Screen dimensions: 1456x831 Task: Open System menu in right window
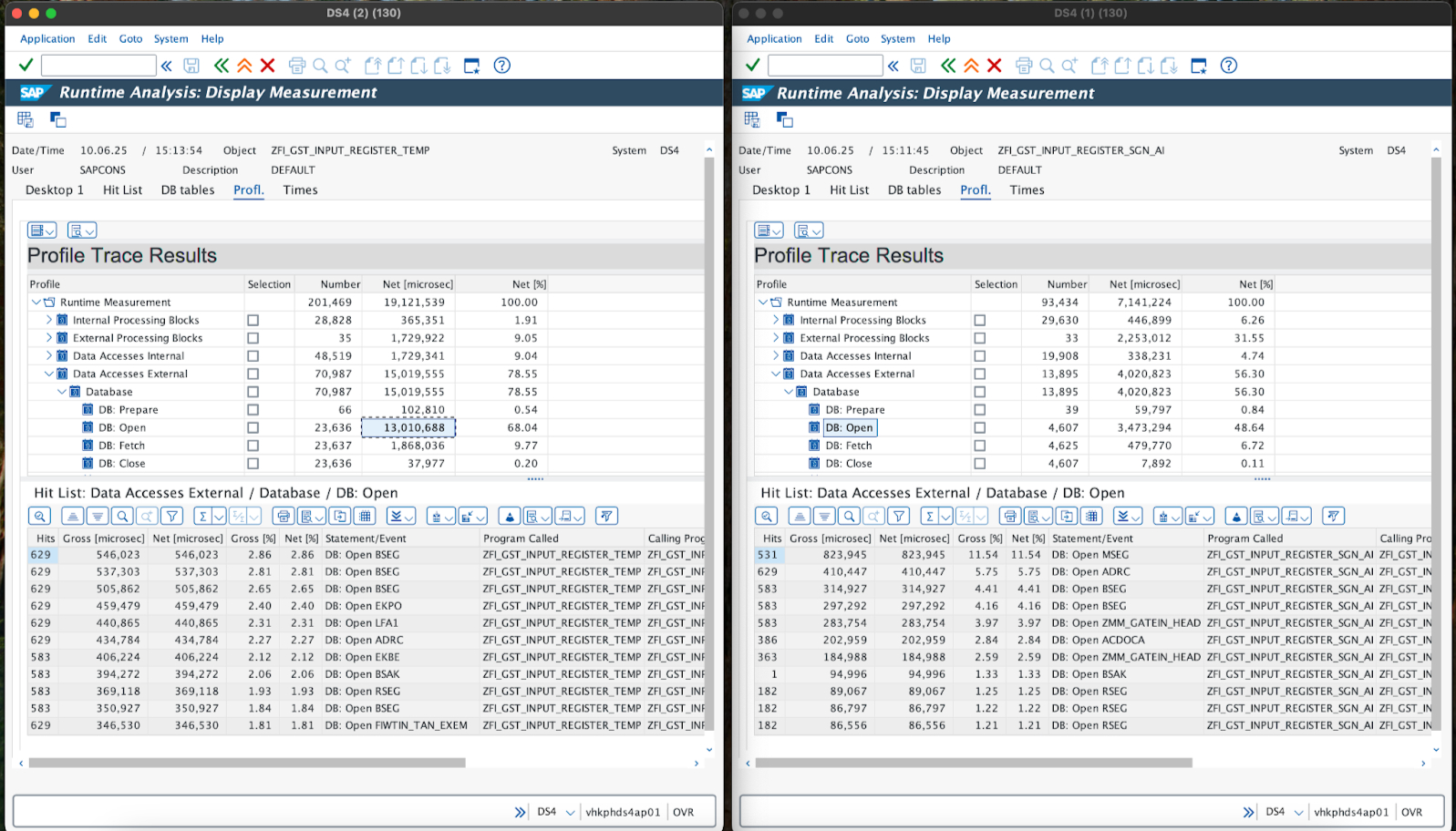tap(897, 39)
